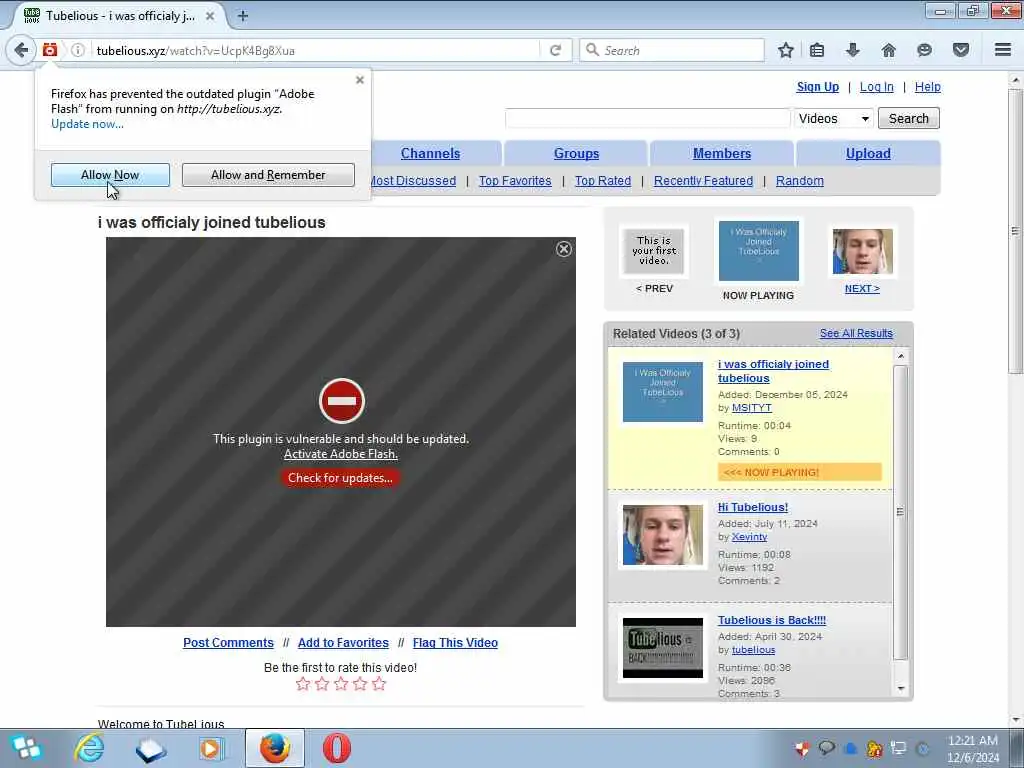The width and height of the screenshot is (1024, 768).
Task: Click the site Search button
Action: [908, 118]
